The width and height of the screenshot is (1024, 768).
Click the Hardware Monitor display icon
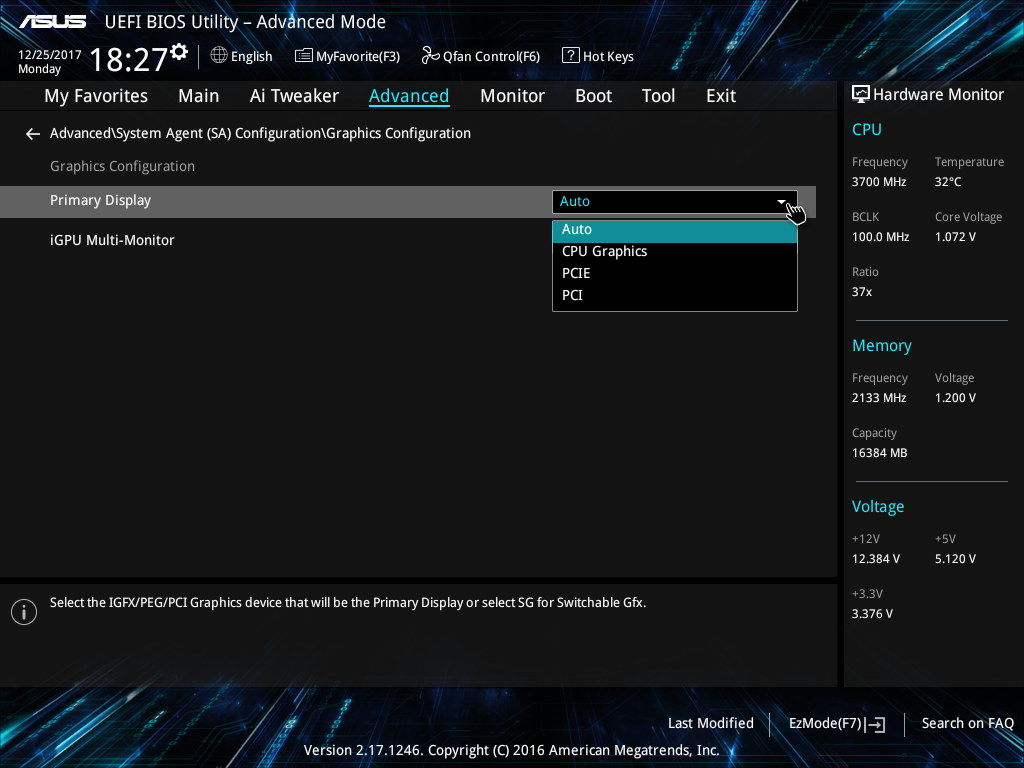pyautogui.click(x=861, y=94)
